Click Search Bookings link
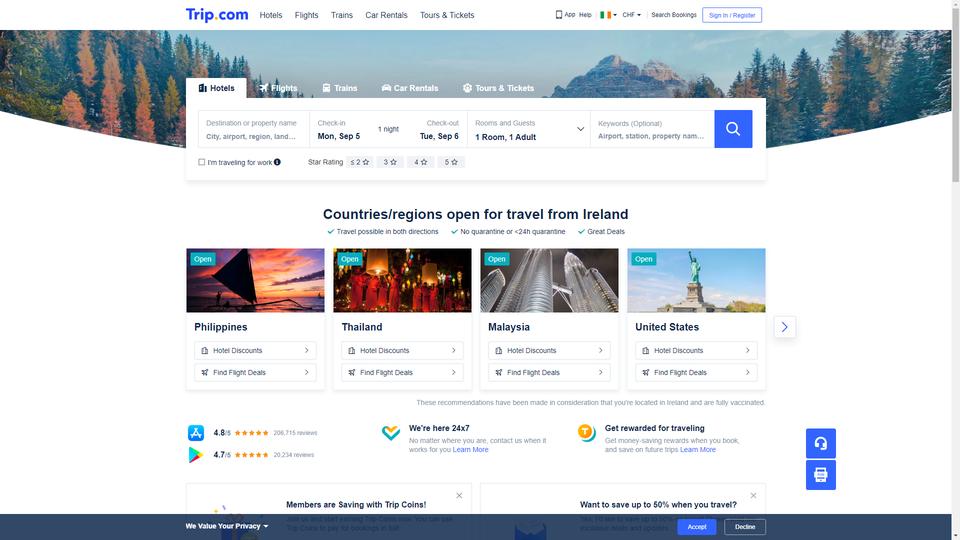The height and width of the screenshot is (540, 960). pos(673,15)
